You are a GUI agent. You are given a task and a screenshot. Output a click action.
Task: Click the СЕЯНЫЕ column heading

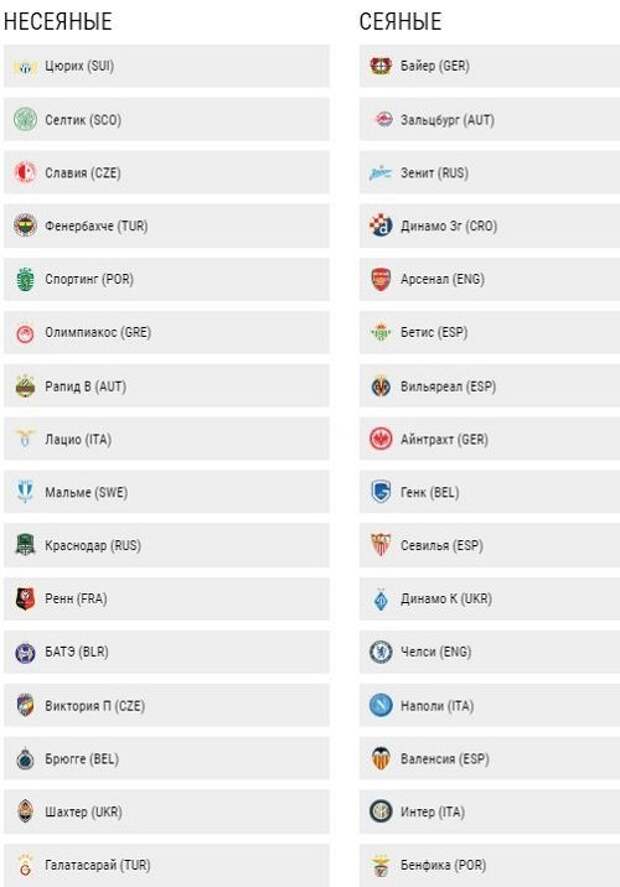tap(400, 22)
